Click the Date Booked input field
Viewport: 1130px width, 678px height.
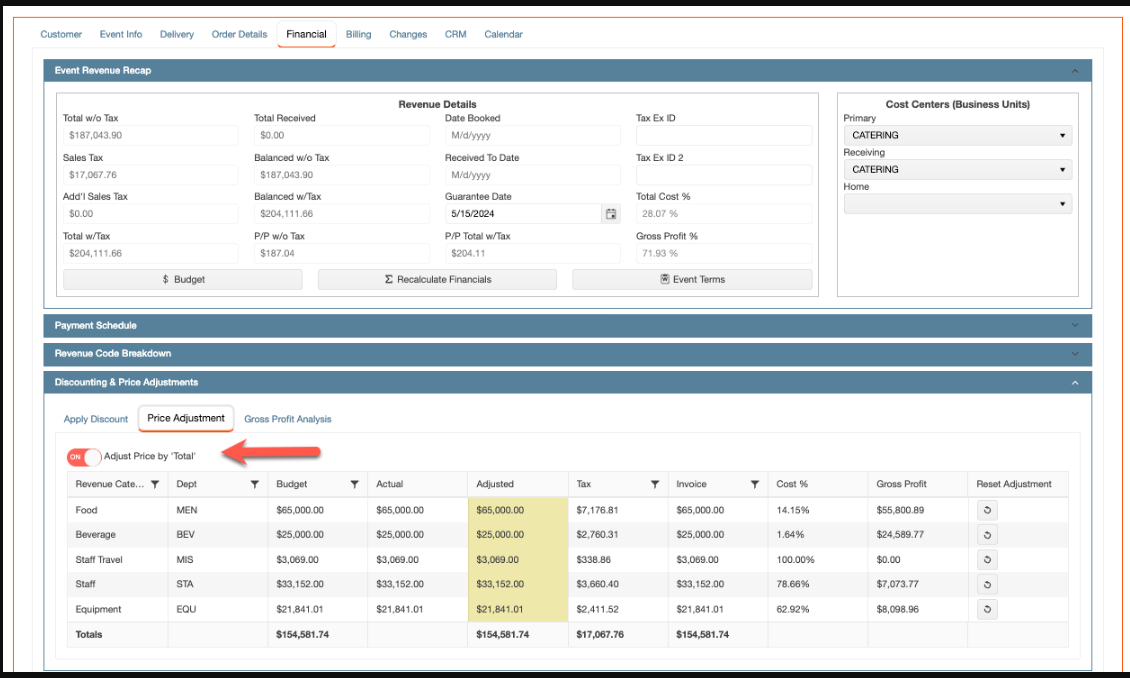tap(532, 135)
